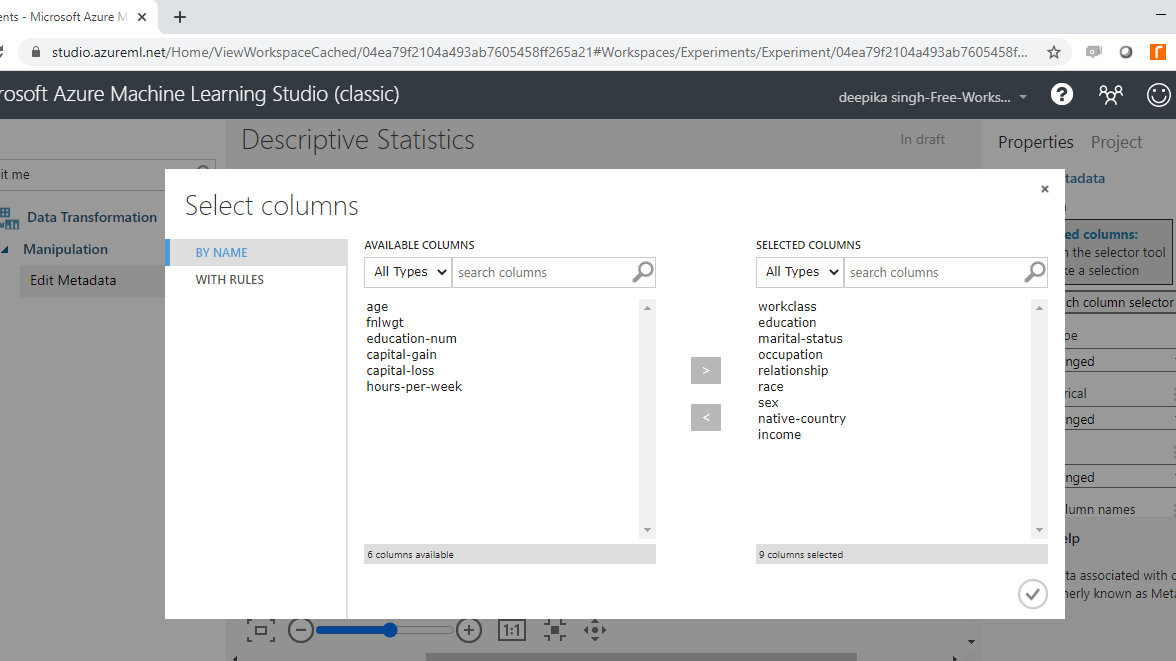Click the zoom slider handle
The width and height of the screenshot is (1176, 661).
point(390,630)
